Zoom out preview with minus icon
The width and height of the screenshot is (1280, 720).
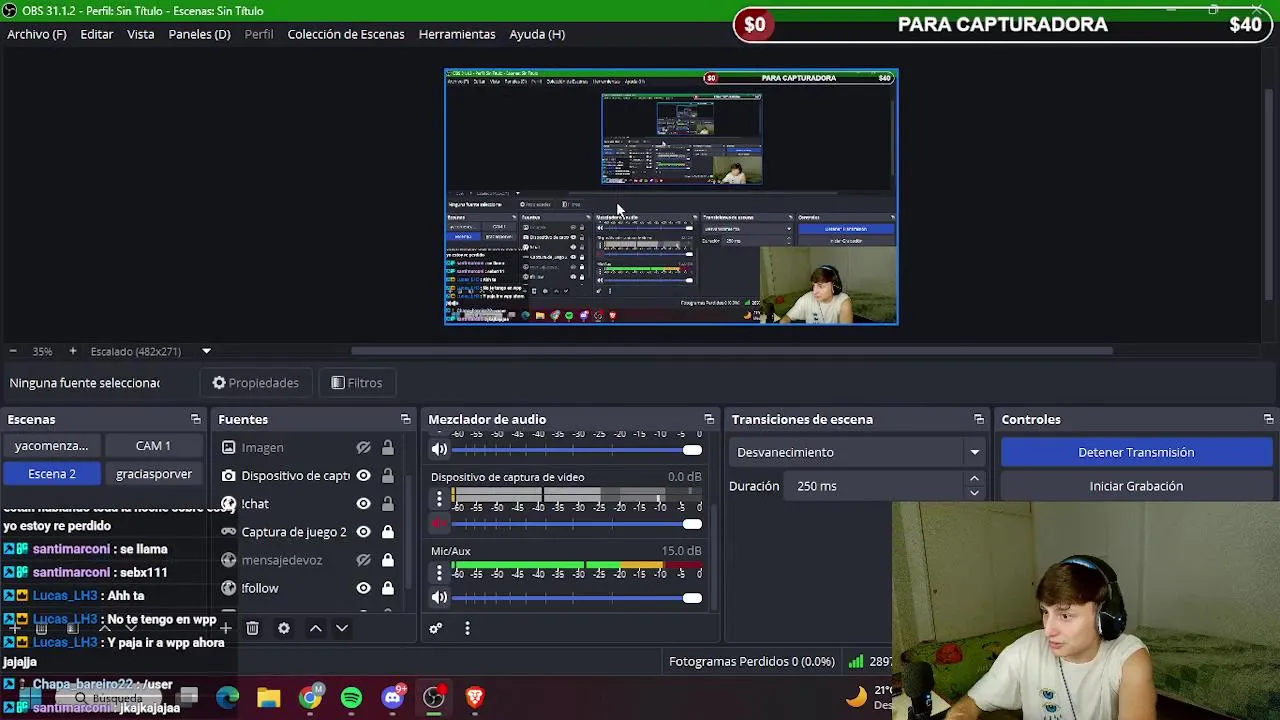coord(13,351)
